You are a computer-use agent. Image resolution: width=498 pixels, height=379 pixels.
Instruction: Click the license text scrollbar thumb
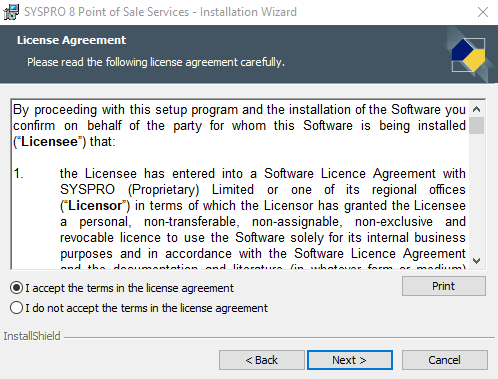[477, 125]
